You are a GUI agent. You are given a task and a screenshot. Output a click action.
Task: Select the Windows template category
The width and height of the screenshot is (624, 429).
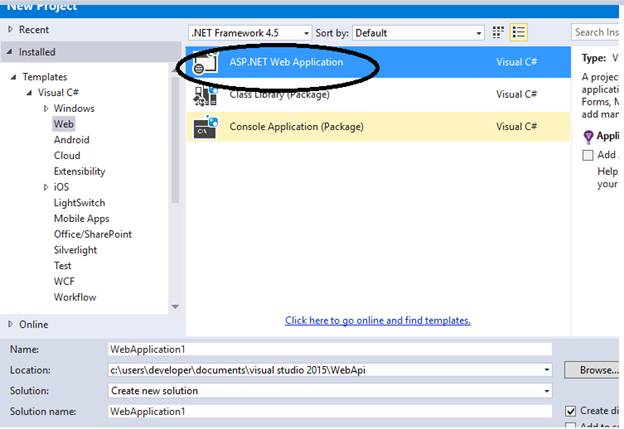tap(74, 108)
